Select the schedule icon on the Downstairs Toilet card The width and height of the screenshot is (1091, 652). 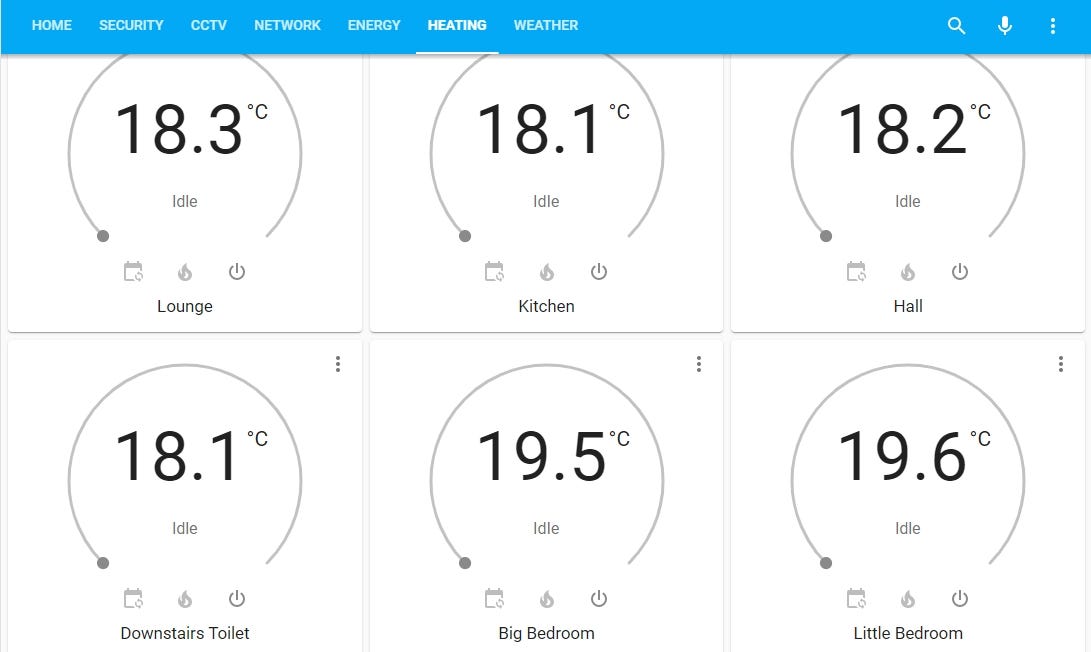(x=133, y=598)
